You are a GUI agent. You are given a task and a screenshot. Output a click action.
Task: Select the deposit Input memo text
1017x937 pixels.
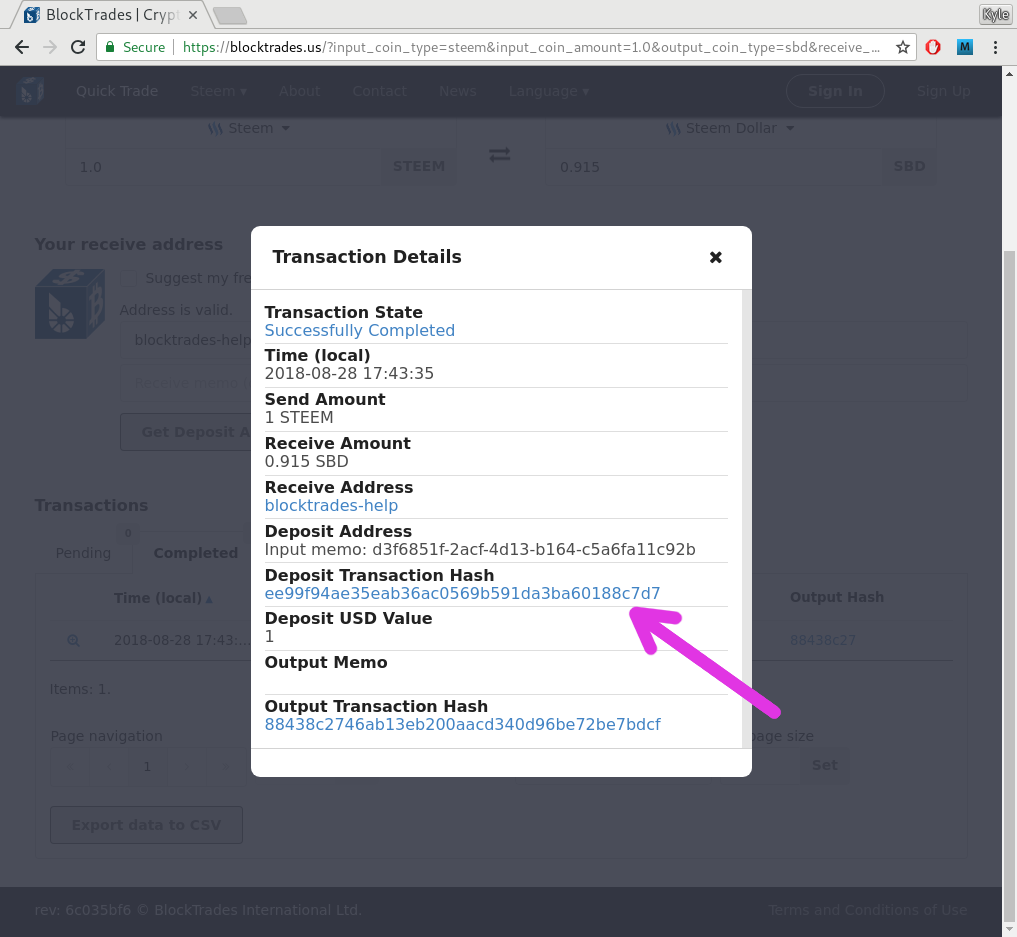[x=480, y=550]
